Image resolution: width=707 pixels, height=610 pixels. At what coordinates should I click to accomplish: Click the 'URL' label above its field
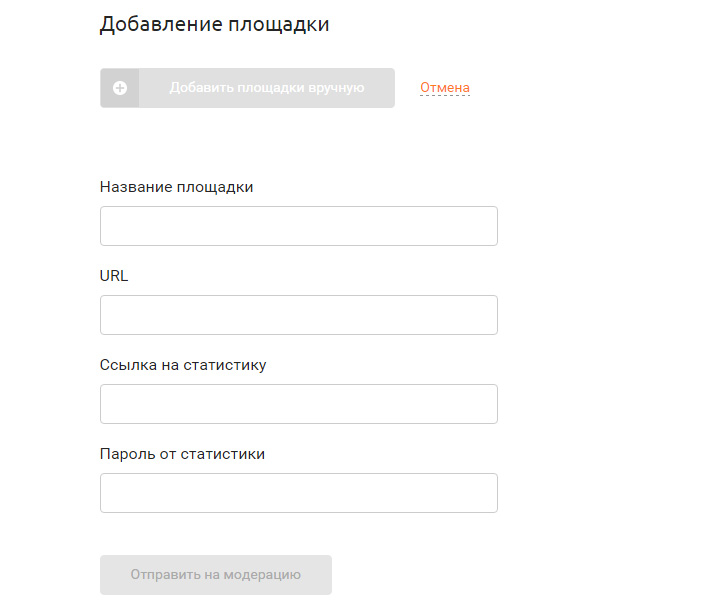pos(114,275)
